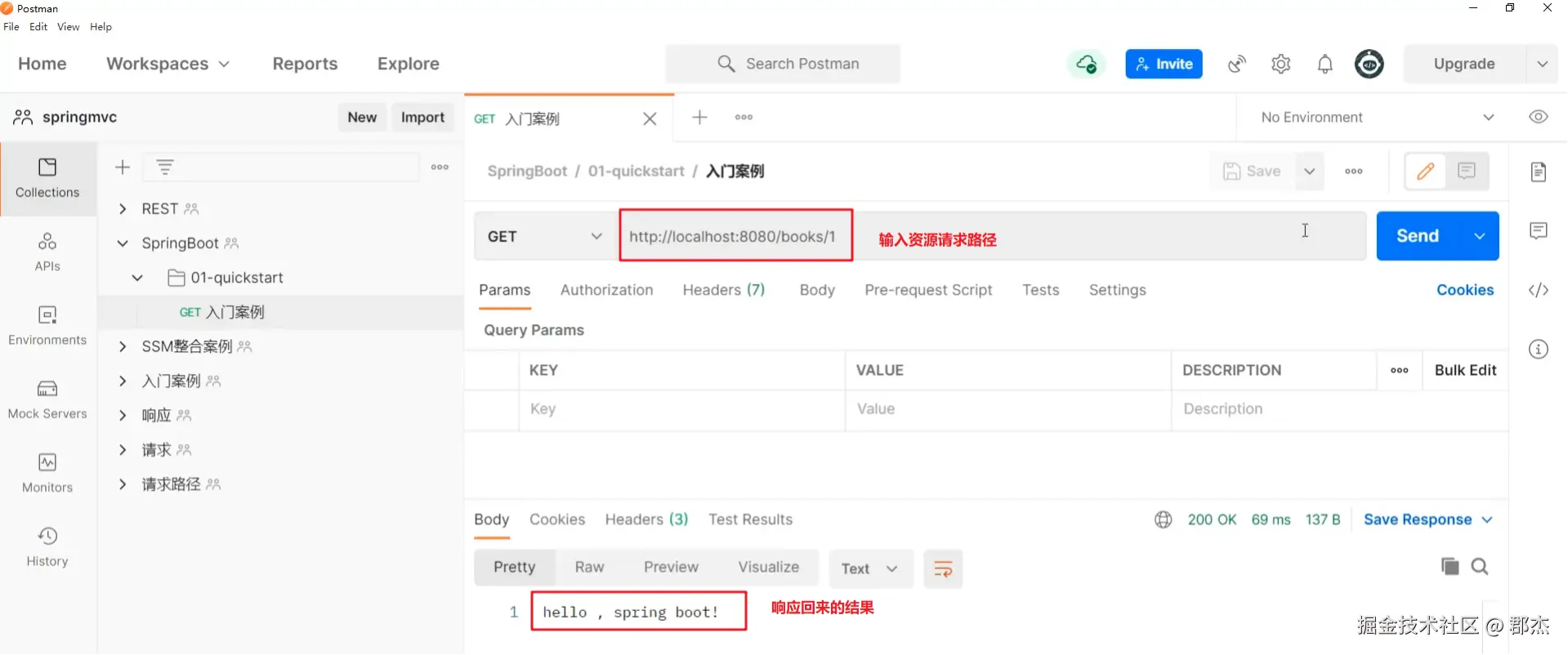Open code snippet icon in right sidebar

(1539, 290)
